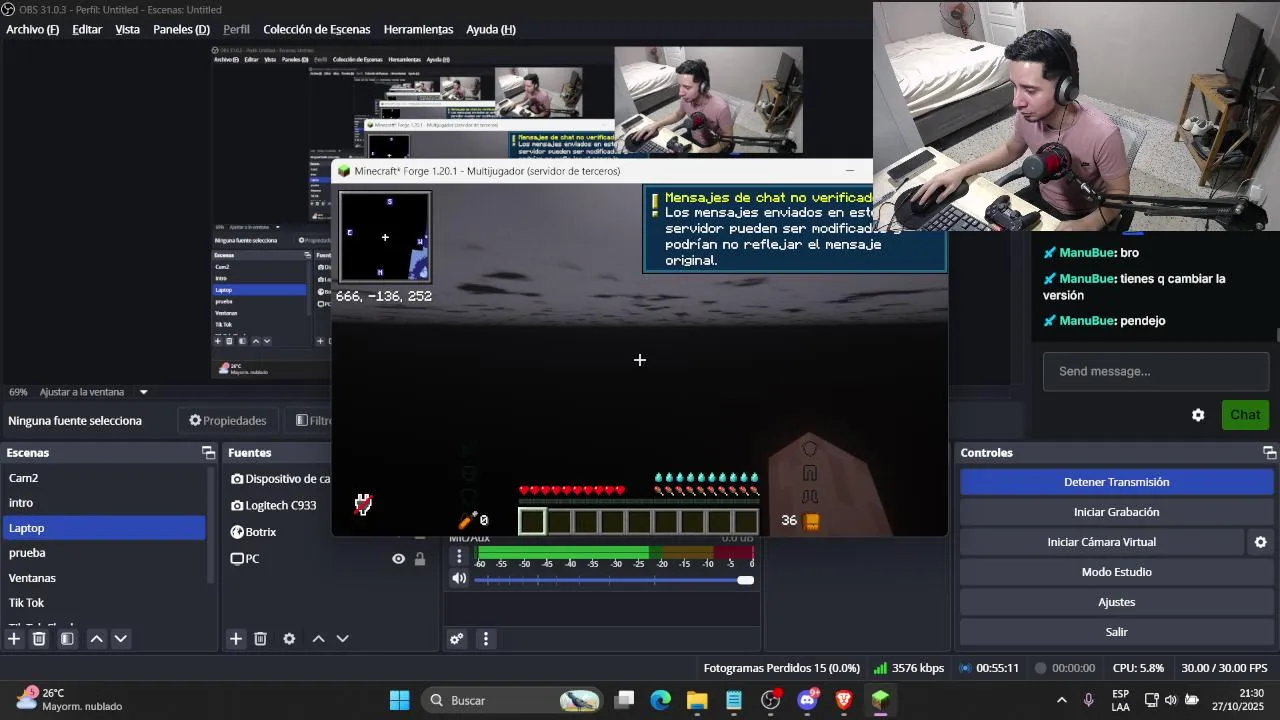Open Minecraft from taskbar
This screenshot has height=720, width=1280.
coord(881,700)
